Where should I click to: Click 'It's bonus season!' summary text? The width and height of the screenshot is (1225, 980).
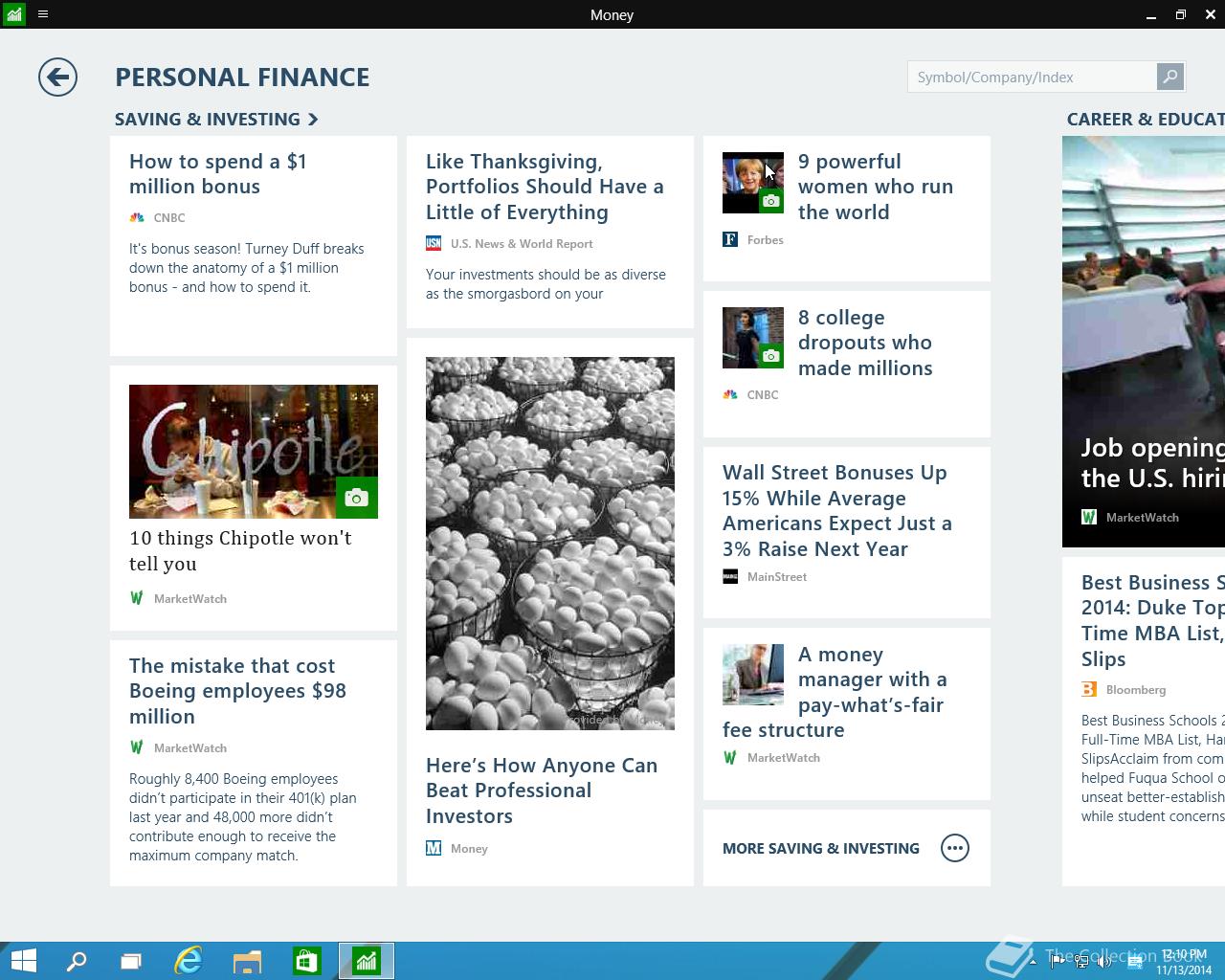[x=247, y=268]
